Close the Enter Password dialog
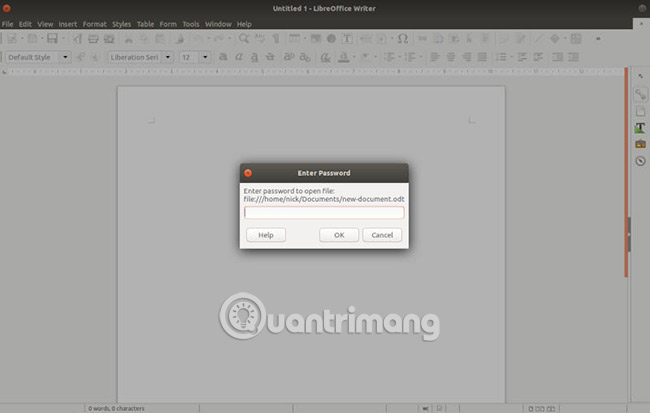Image resolution: width=650 pixels, height=413 pixels. tap(248, 173)
